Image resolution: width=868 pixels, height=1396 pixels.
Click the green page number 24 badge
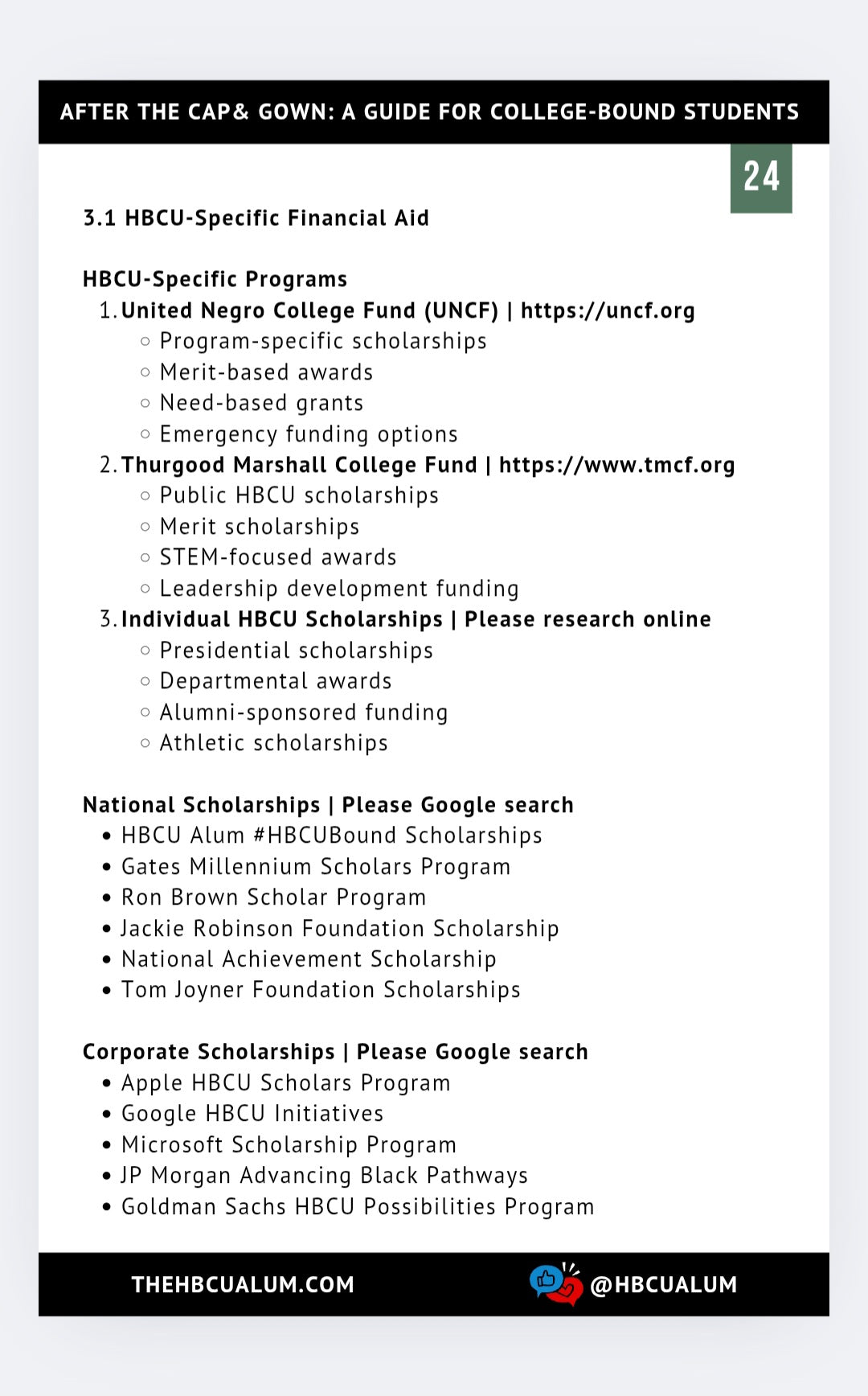pyautogui.click(x=760, y=178)
